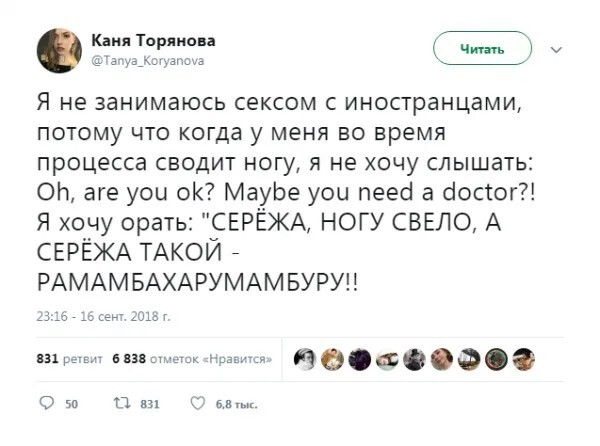Open the tweet options chevron menu
Viewport: 600px width, 446px height.
[556, 49]
